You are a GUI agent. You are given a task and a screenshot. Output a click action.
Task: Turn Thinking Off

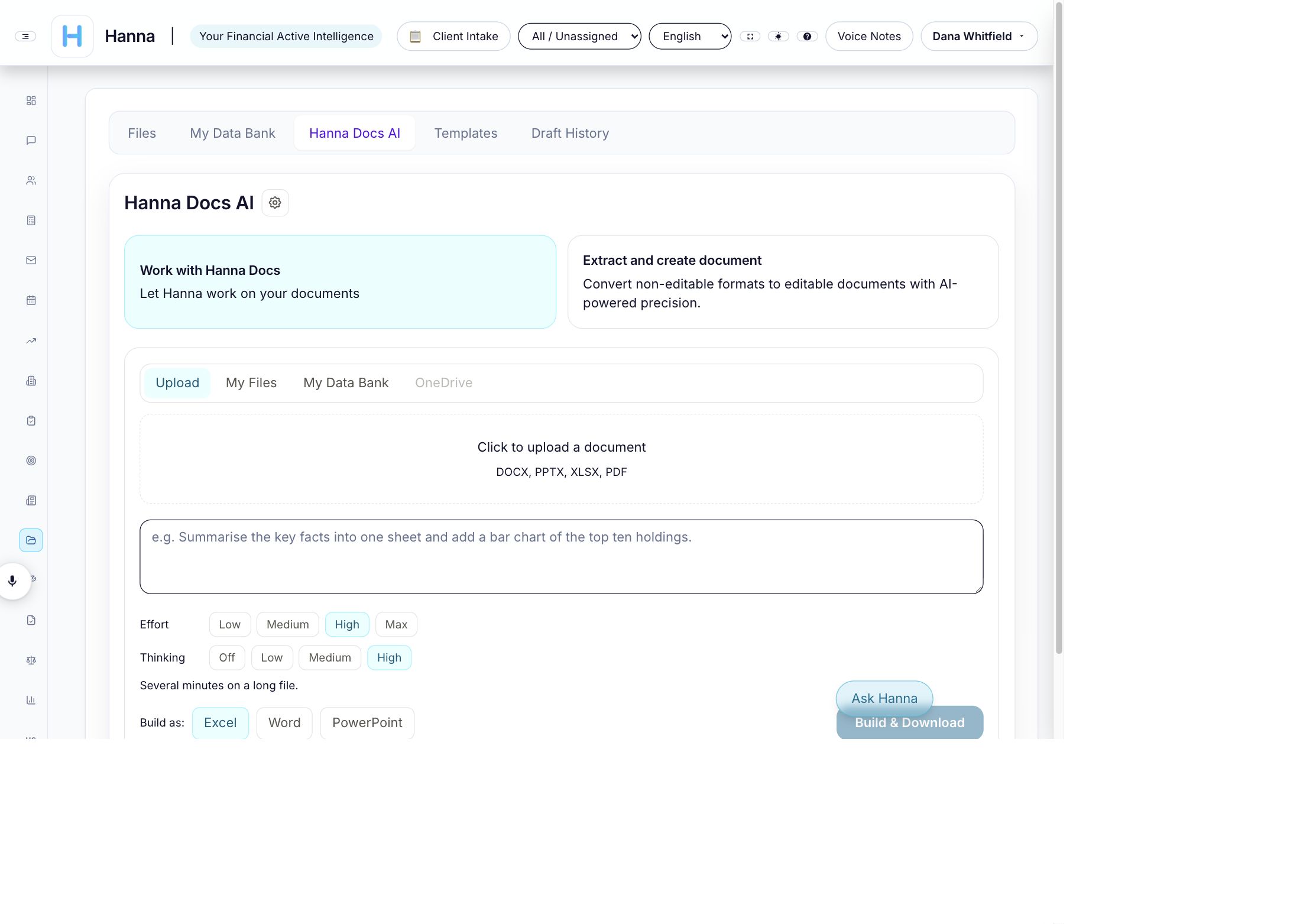[227, 657]
